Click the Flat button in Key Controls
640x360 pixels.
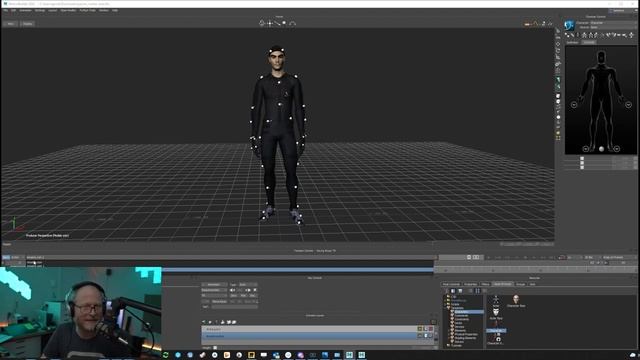coord(253,296)
